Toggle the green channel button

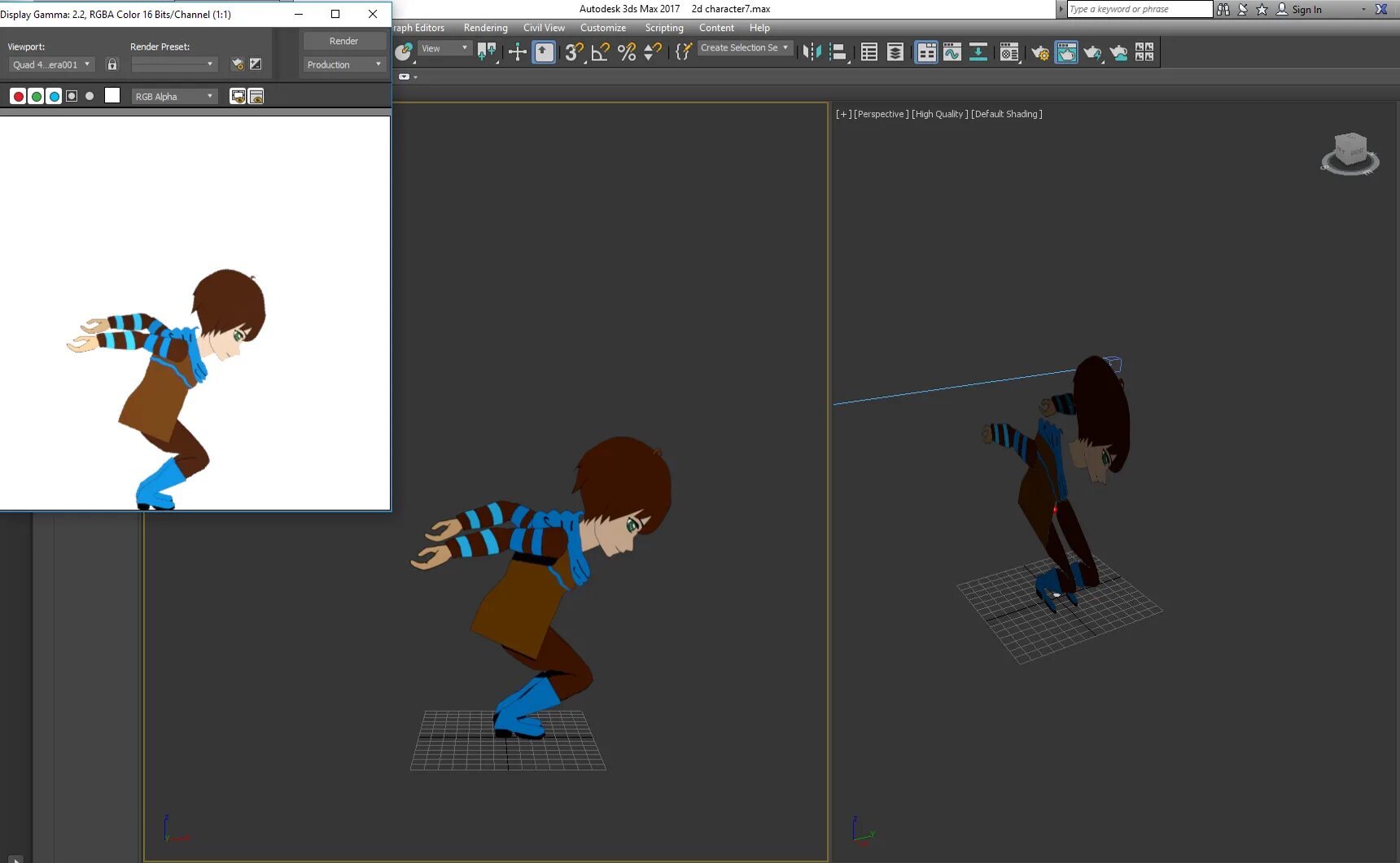[36, 96]
